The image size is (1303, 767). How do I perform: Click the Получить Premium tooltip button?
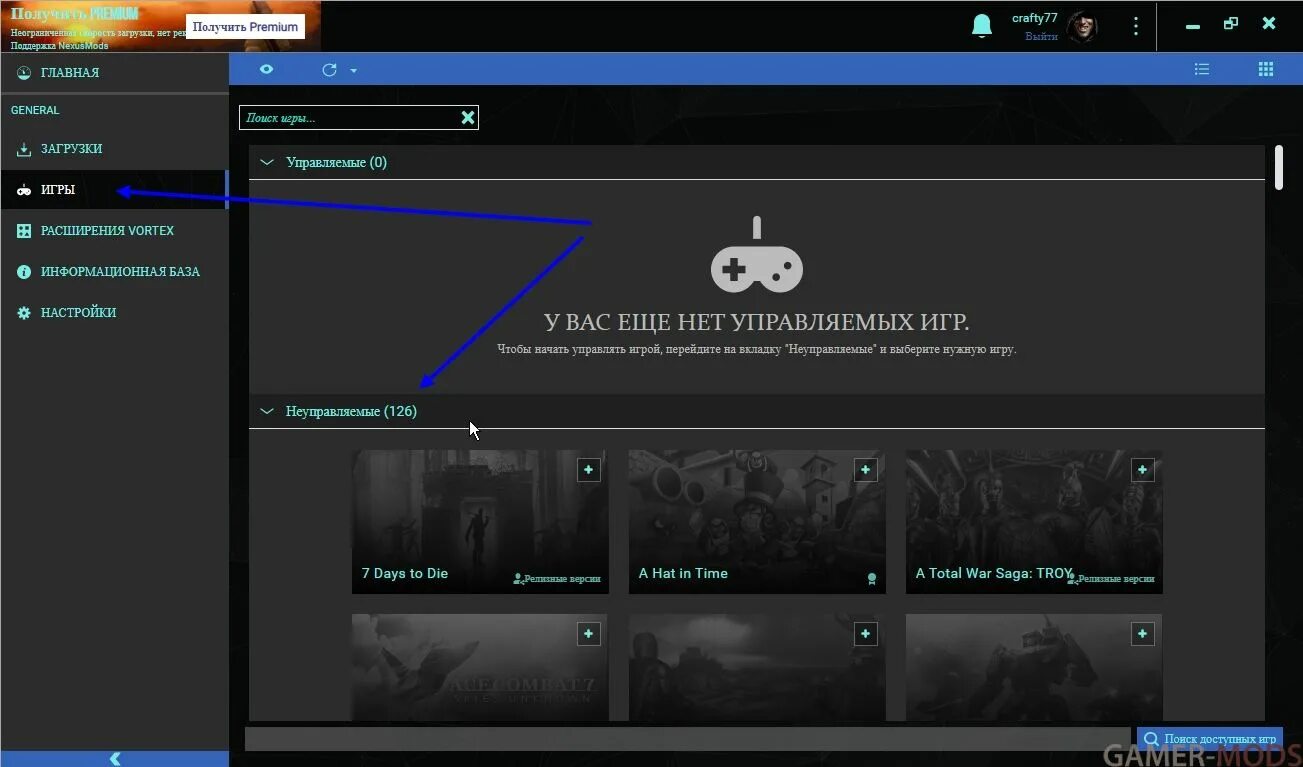coord(245,27)
